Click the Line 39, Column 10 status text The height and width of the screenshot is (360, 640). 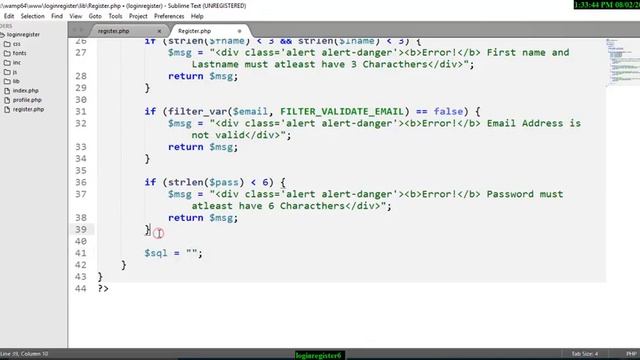pyautogui.click(x=24, y=353)
